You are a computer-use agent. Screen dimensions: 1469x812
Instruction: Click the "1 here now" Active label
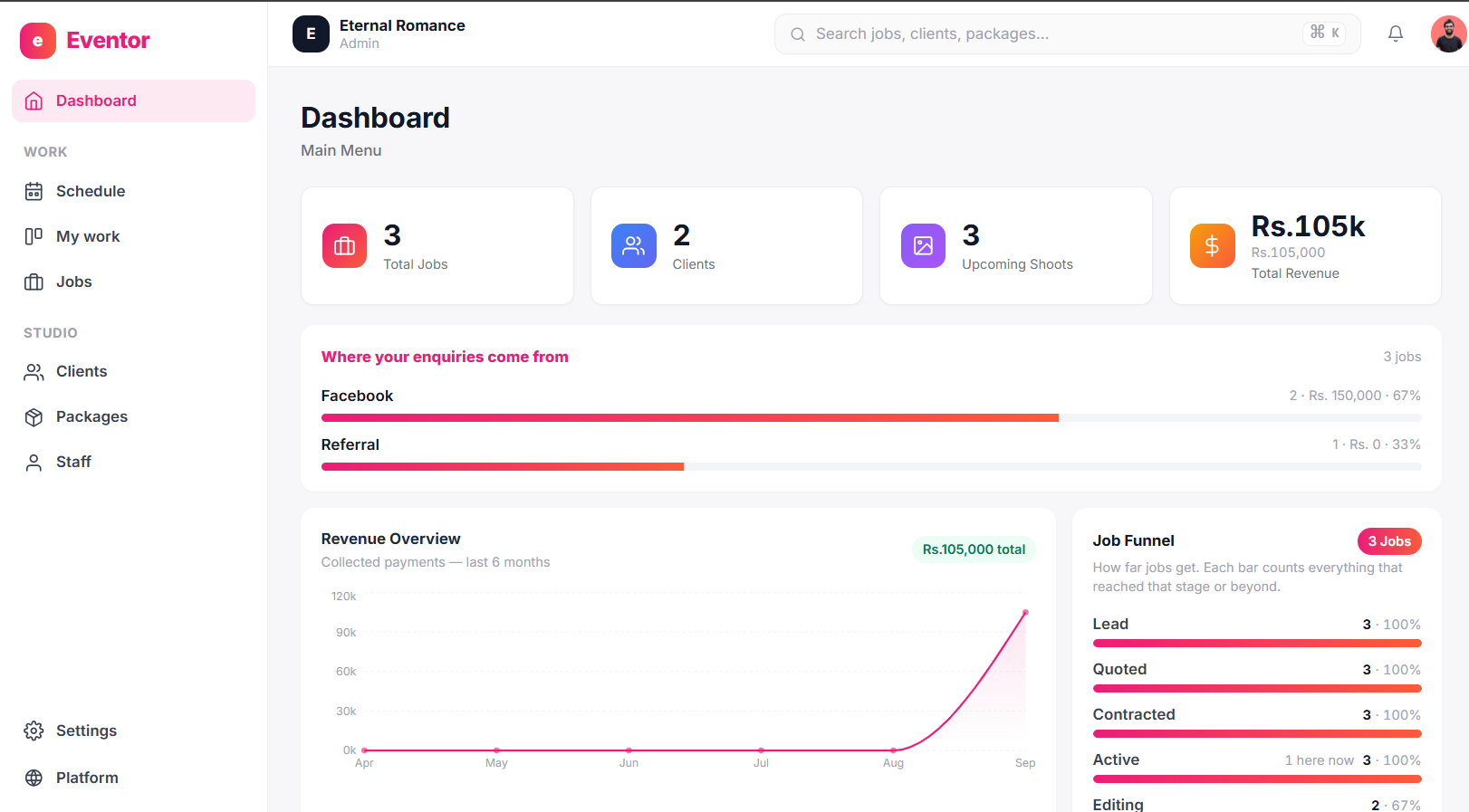1319,760
